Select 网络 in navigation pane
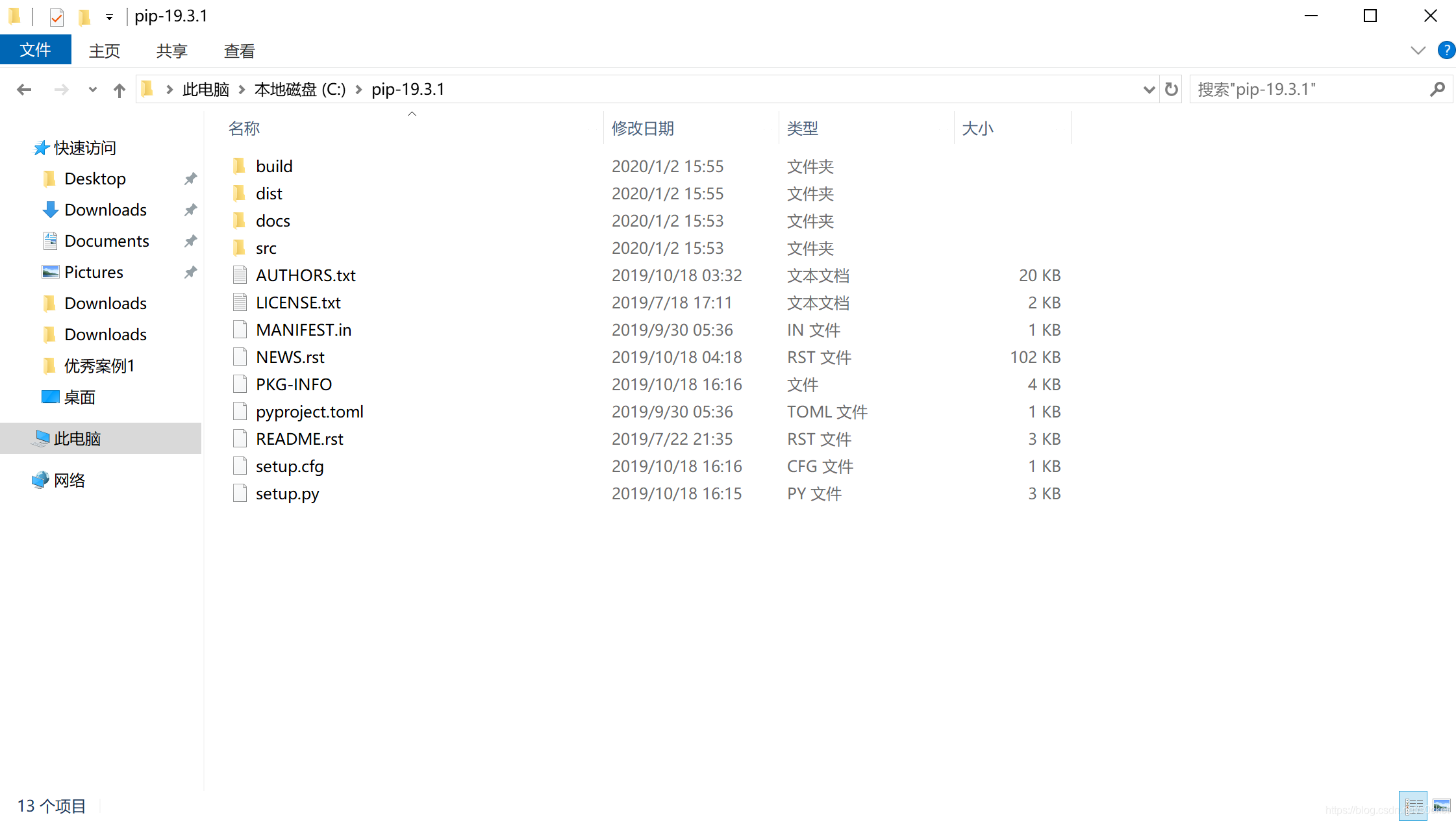Viewport: 1456px width, 822px height. [x=69, y=480]
